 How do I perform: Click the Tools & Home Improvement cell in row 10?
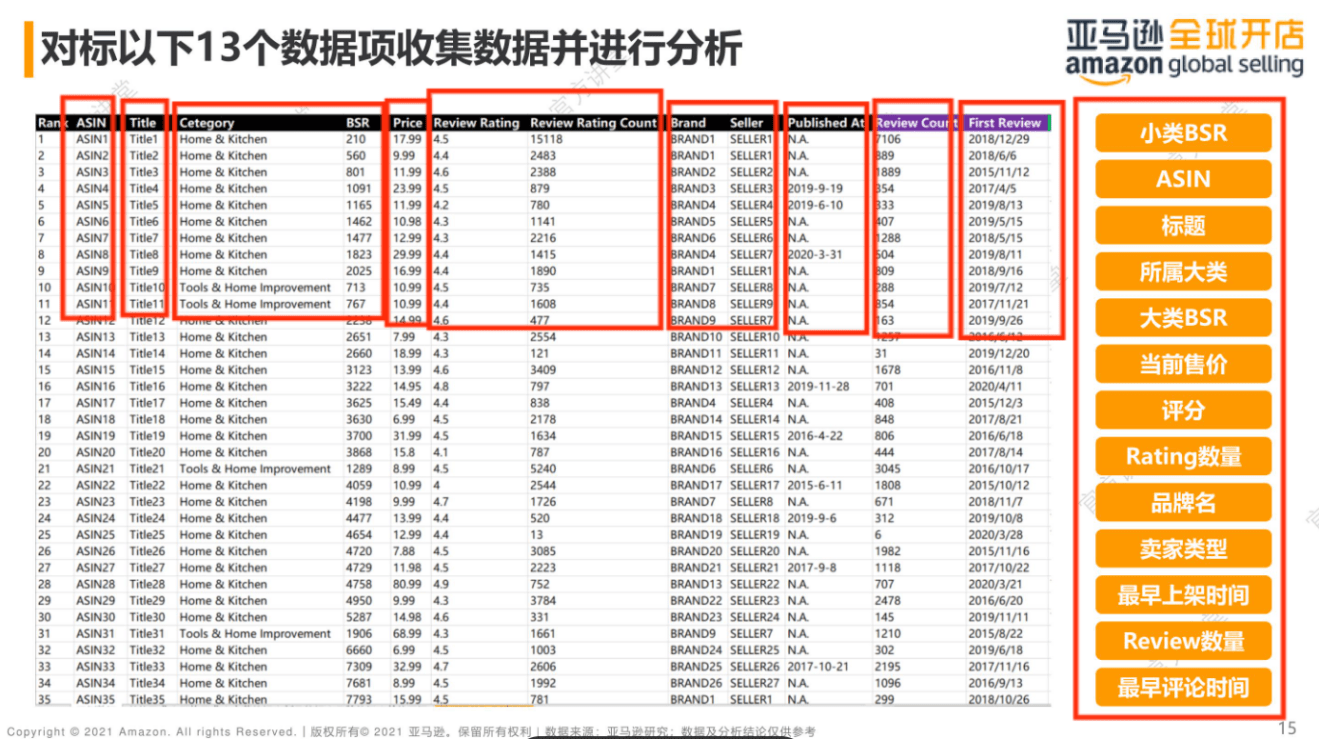[255, 288]
